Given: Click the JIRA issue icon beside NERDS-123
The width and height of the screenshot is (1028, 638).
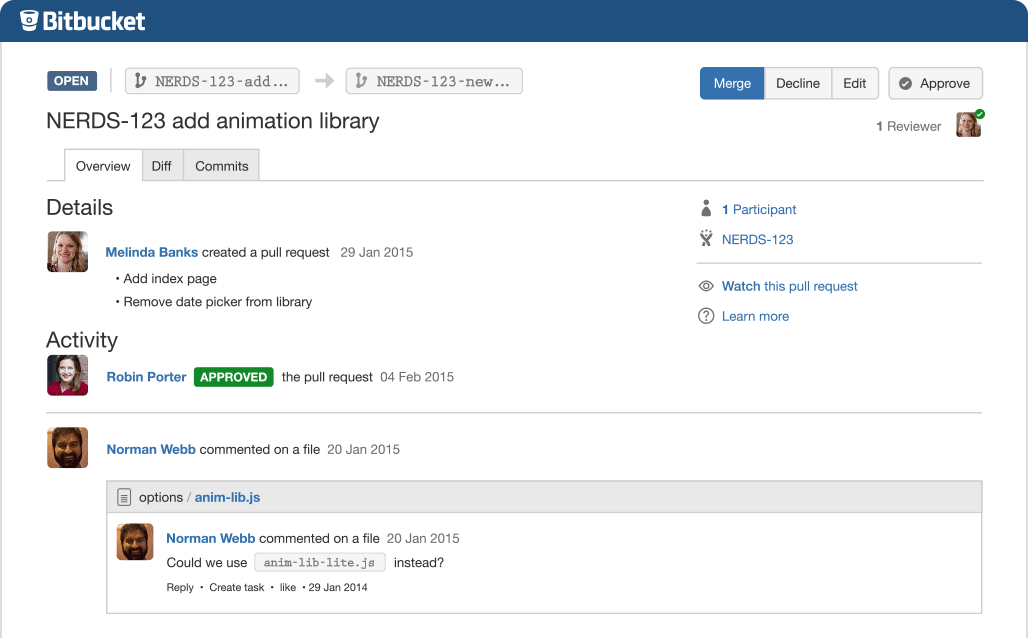Looking at the screenshot, I should tap(706, 239).
